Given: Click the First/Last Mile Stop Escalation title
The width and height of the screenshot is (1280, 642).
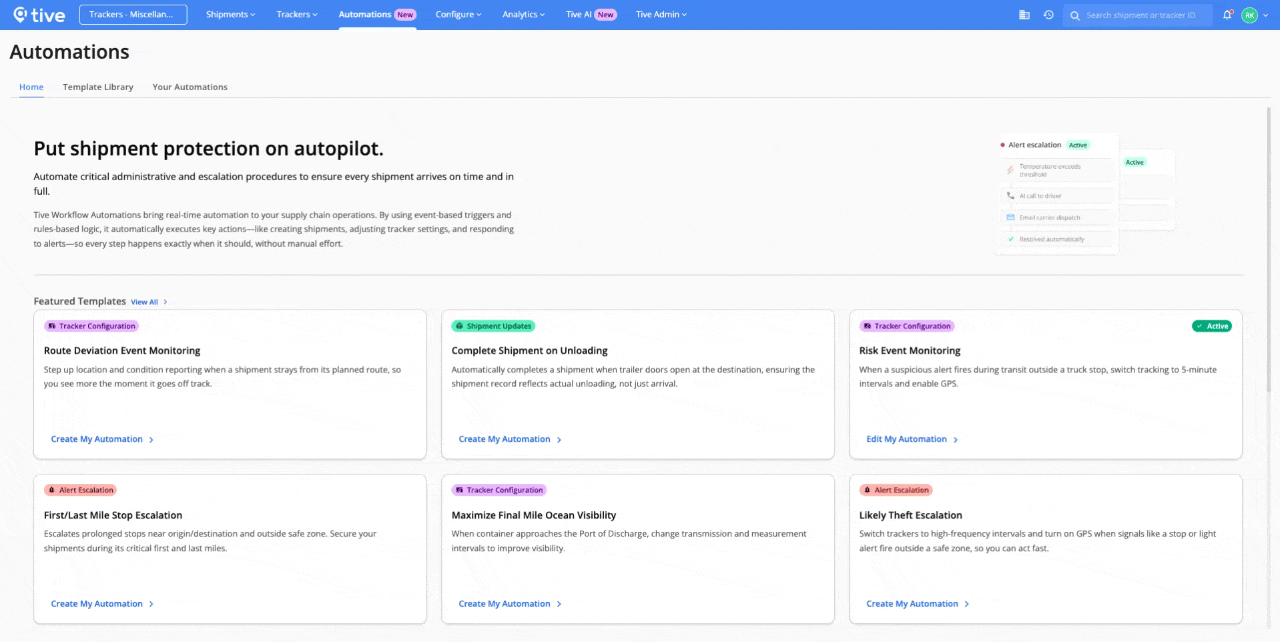Looking at the screenshot, I should (x=113, y=516).
